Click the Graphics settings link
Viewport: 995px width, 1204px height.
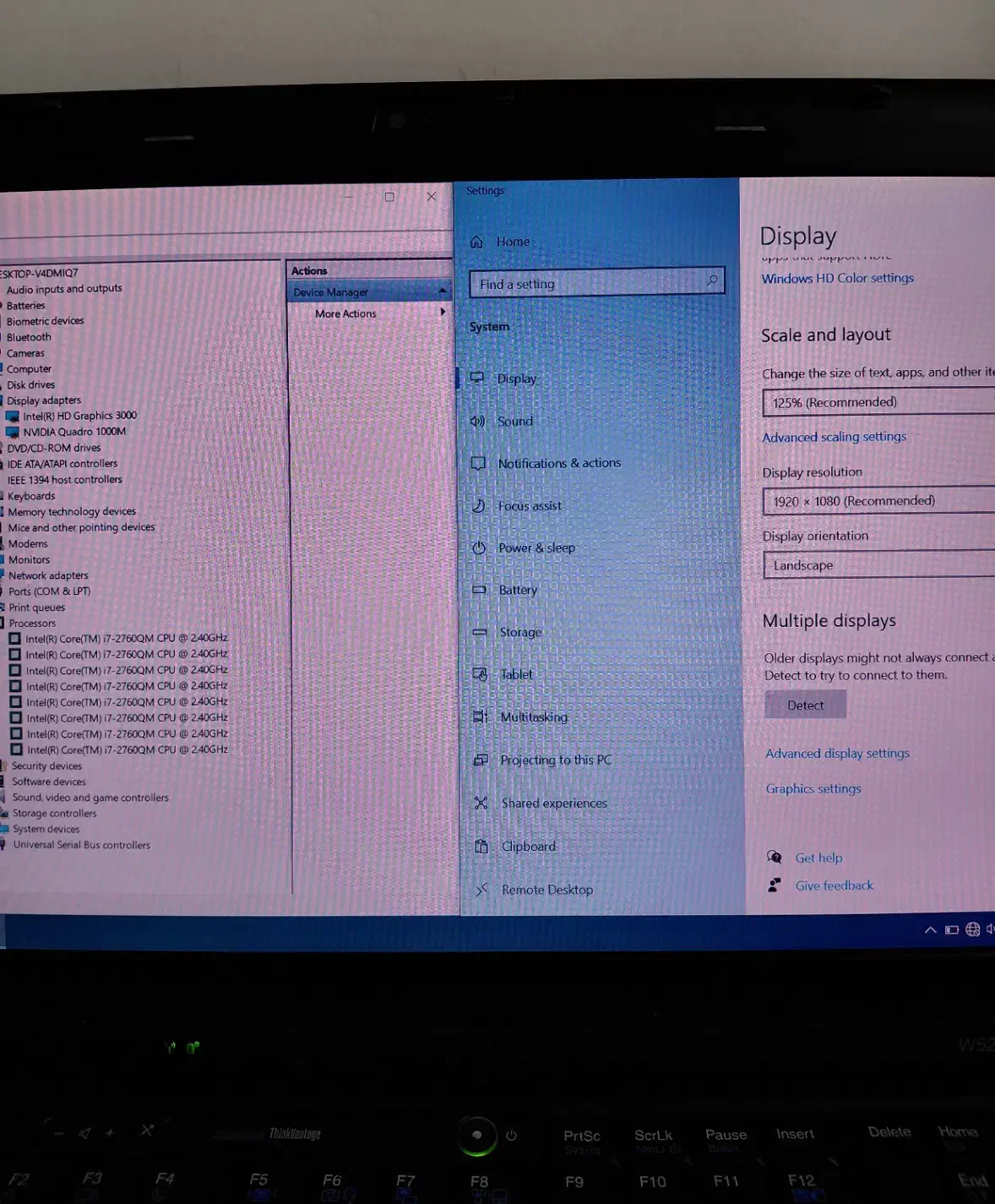click(x=813, y=788)
